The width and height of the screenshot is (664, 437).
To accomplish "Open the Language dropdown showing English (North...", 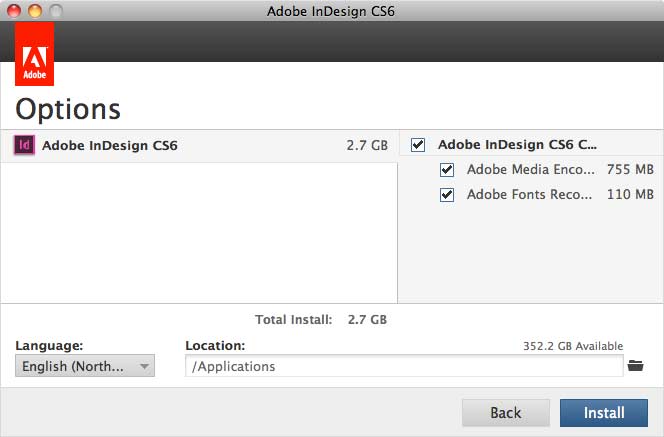I will point(85,366).
